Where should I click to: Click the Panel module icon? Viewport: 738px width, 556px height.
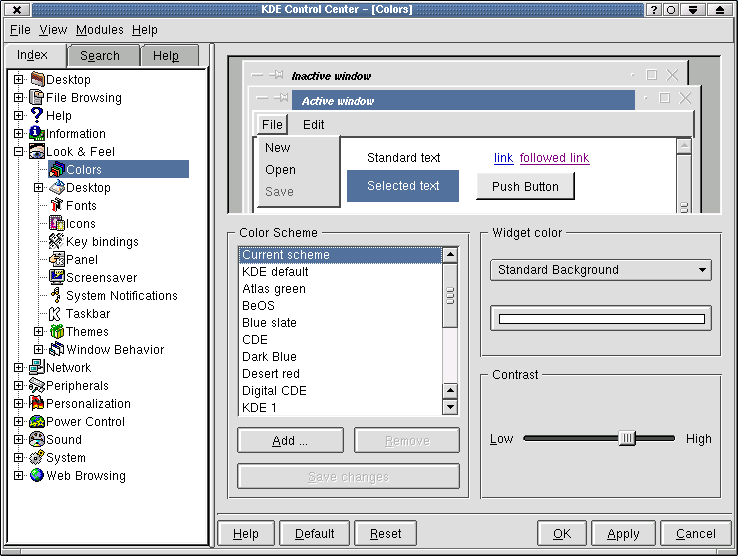pos(57,259)
